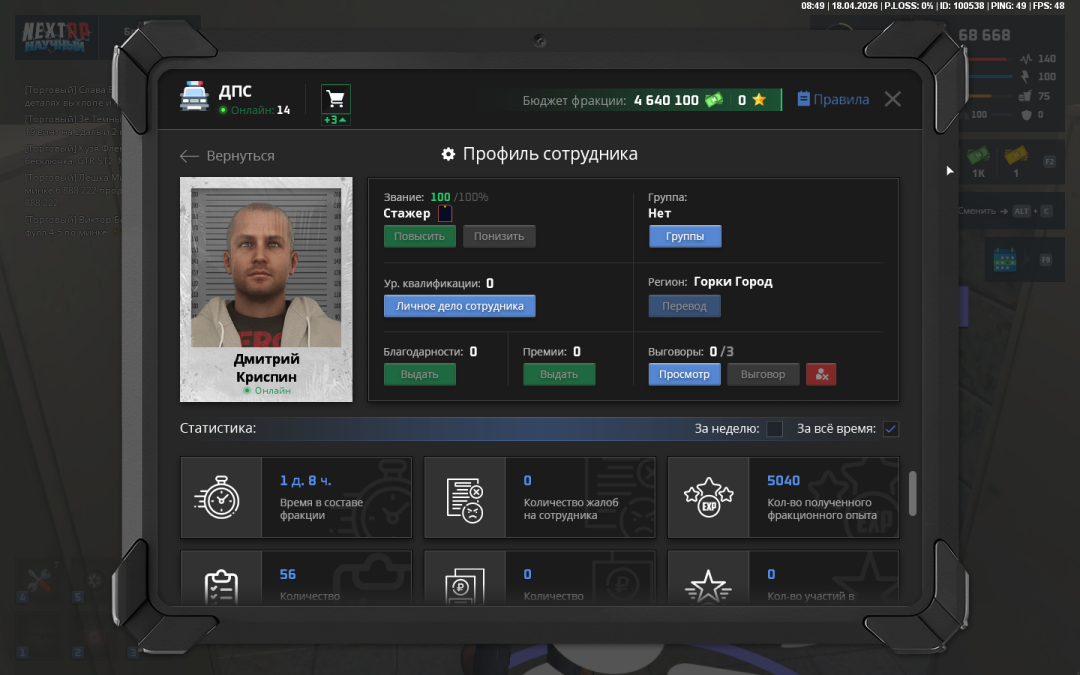Open Личное дело сотрудника
The height and width of the screenshot is (675, 1080).
[459, 306]
